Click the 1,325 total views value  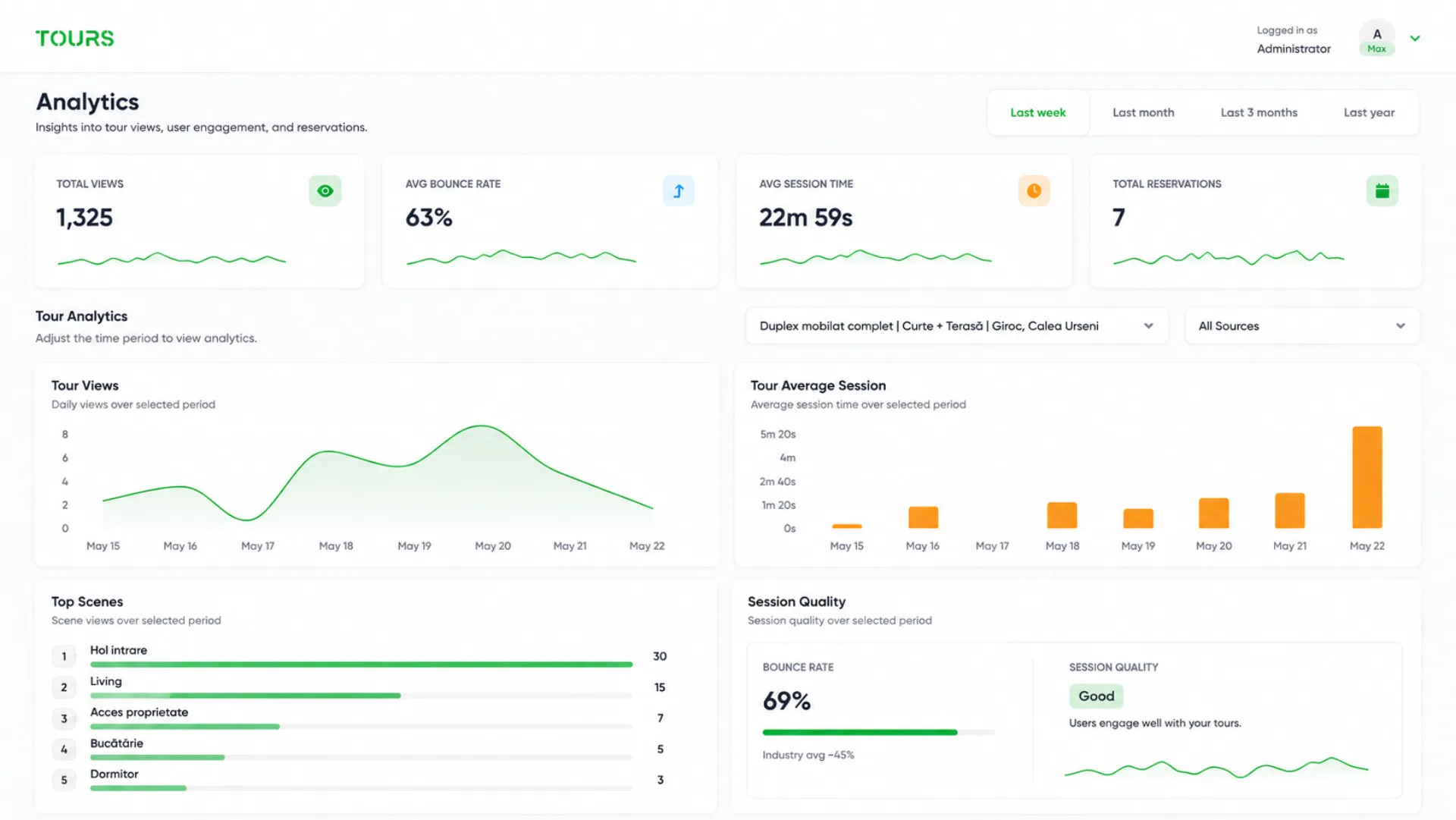pos(84,218)
